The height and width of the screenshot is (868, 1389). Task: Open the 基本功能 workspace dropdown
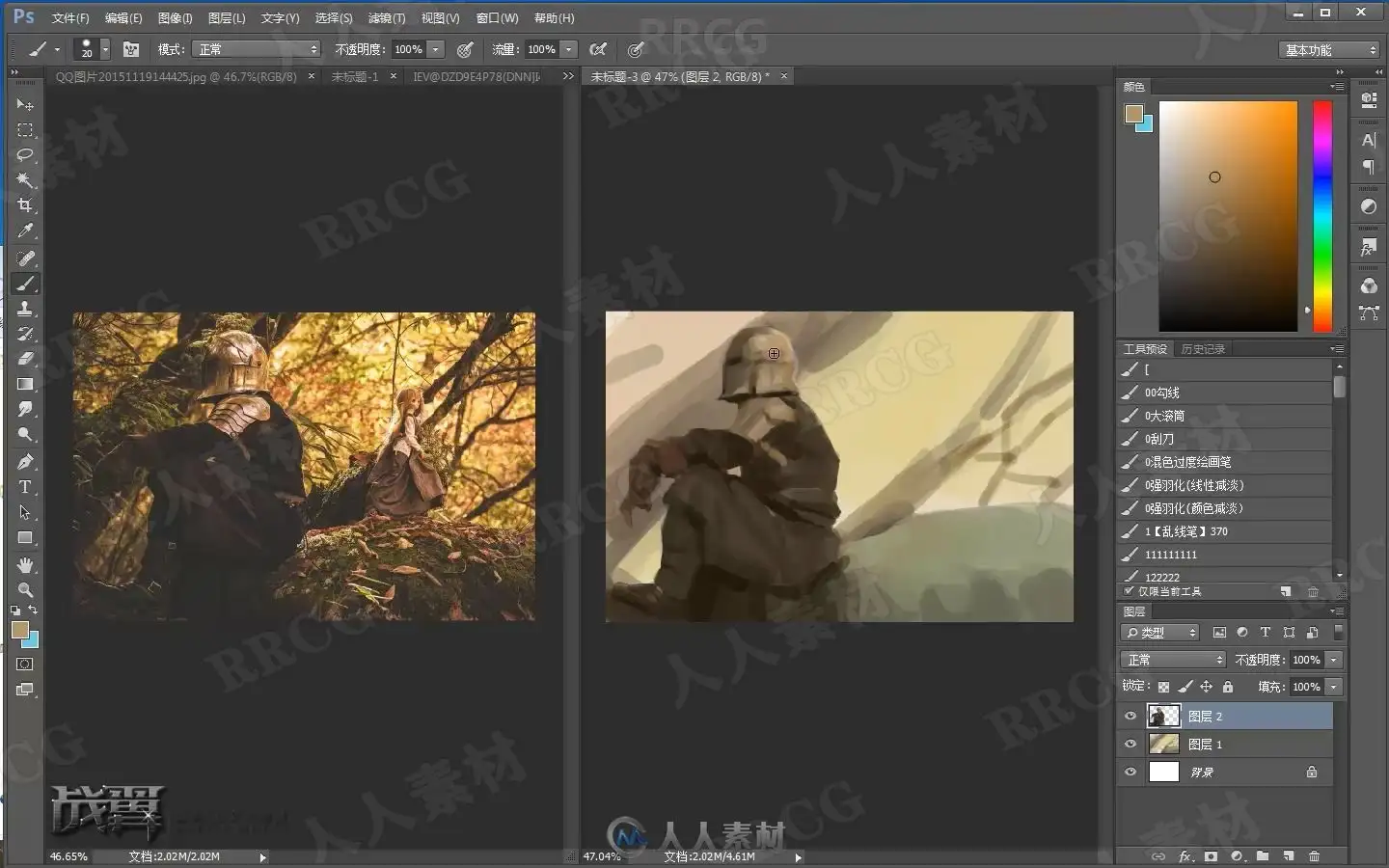[x=1329, y=50]
